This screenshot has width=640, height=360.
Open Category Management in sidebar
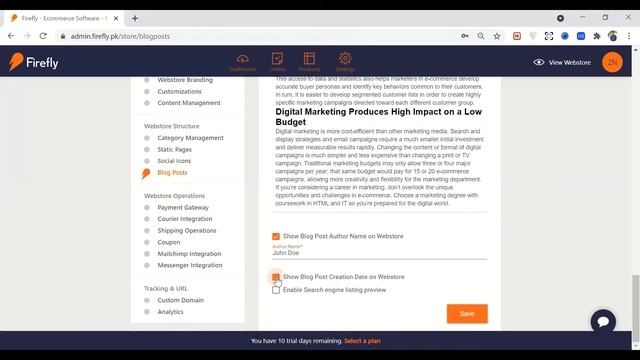[x=190, y=138]
